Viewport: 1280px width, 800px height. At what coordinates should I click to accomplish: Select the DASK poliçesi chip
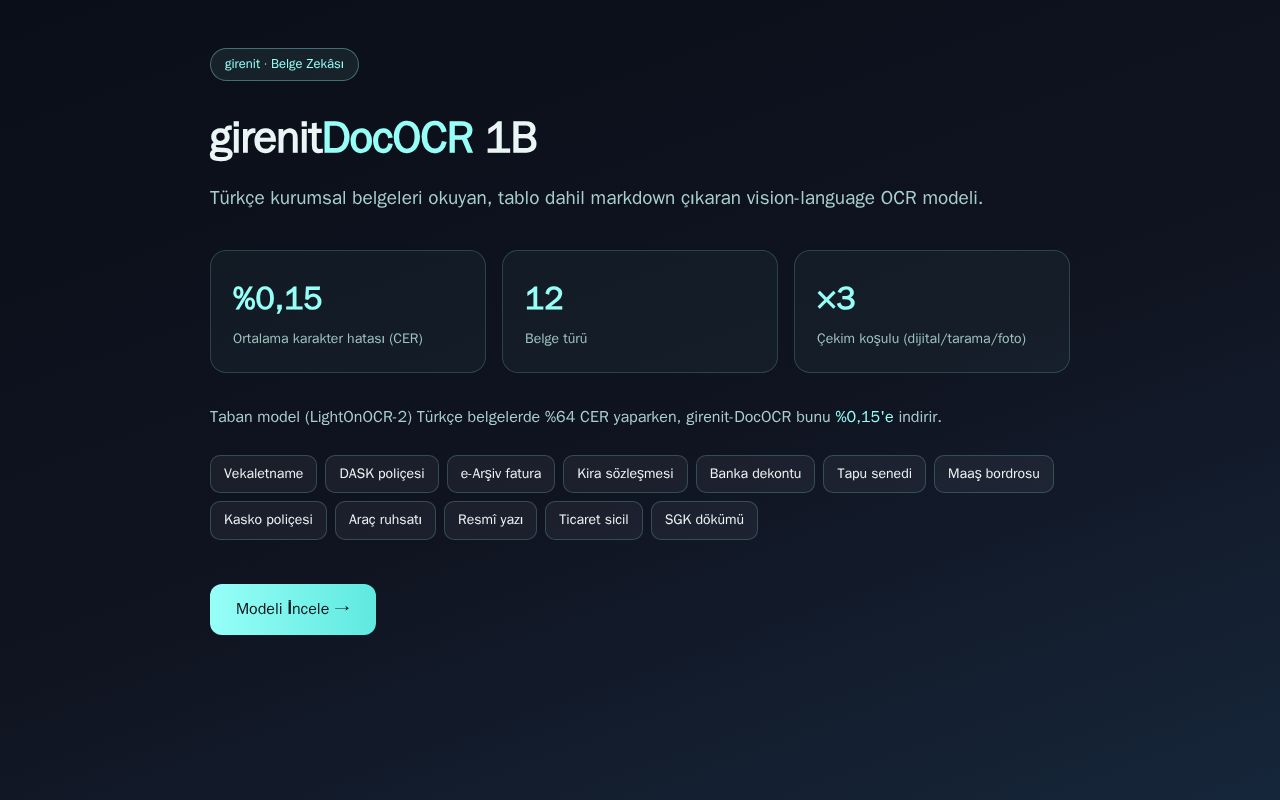[x=382, y=474]
